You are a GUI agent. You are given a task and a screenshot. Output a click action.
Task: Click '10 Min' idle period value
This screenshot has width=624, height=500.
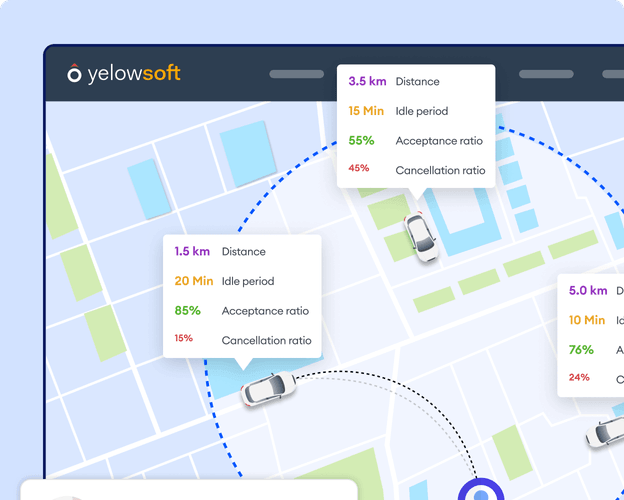point(587,320)
